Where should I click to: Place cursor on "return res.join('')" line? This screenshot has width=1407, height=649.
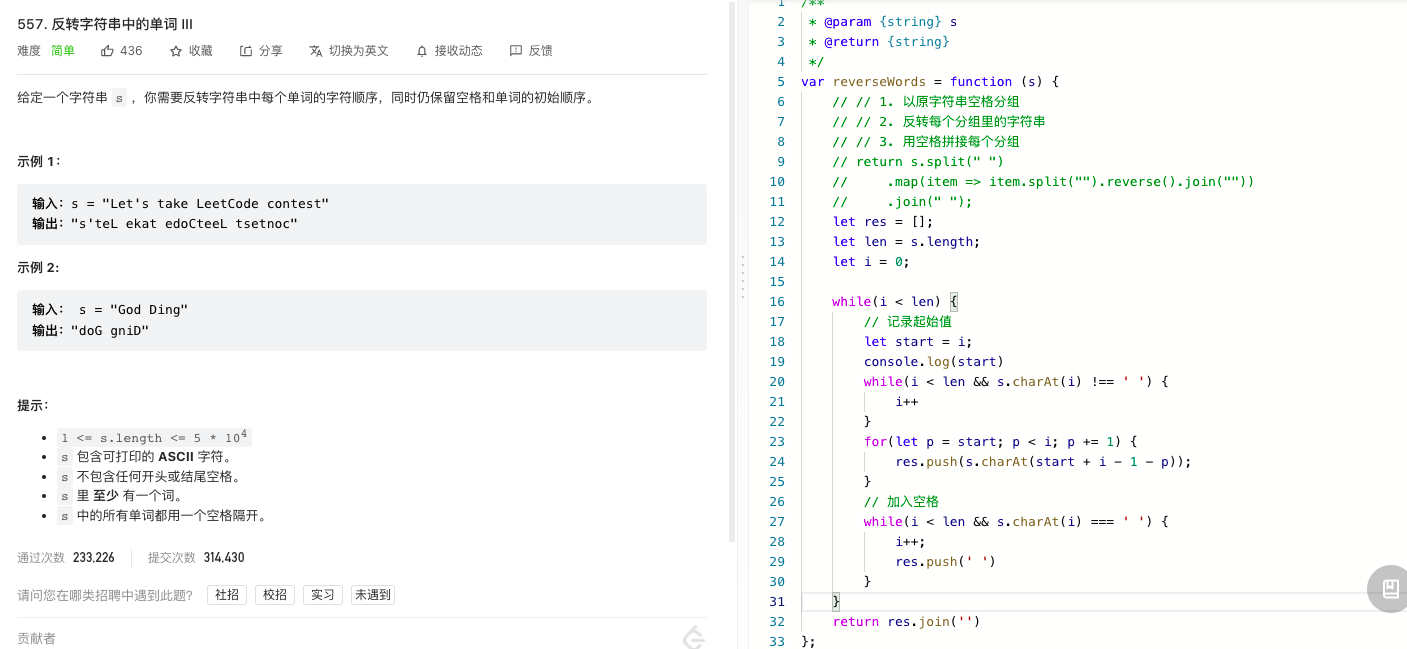(x=907, y=621)
